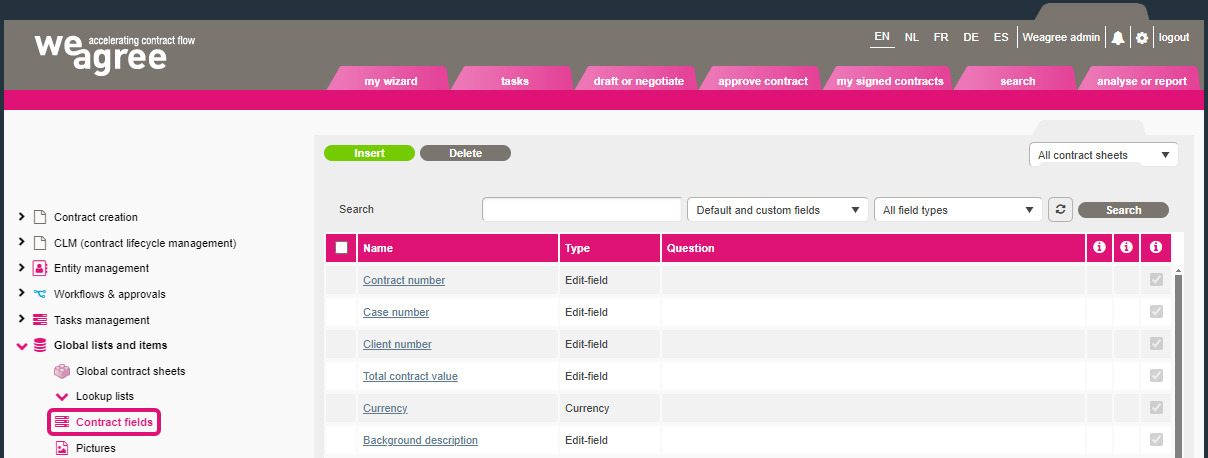Toggle the select-all checkbox in header
The width and height of the screenshot is (1208, 458).
click(342, 248)
